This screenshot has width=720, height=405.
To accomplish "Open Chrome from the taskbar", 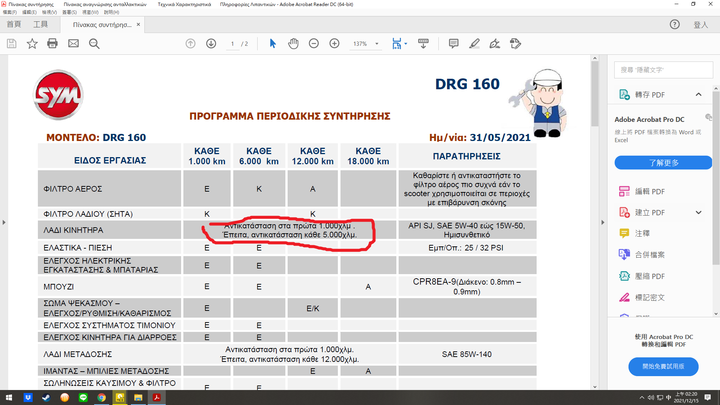I will click(101, 398).
